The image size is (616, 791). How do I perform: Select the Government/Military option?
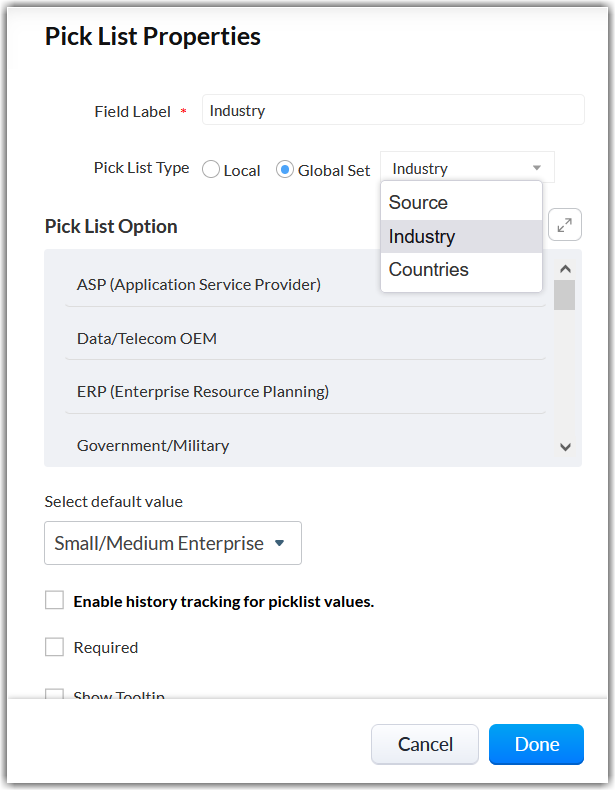[153, 445]
